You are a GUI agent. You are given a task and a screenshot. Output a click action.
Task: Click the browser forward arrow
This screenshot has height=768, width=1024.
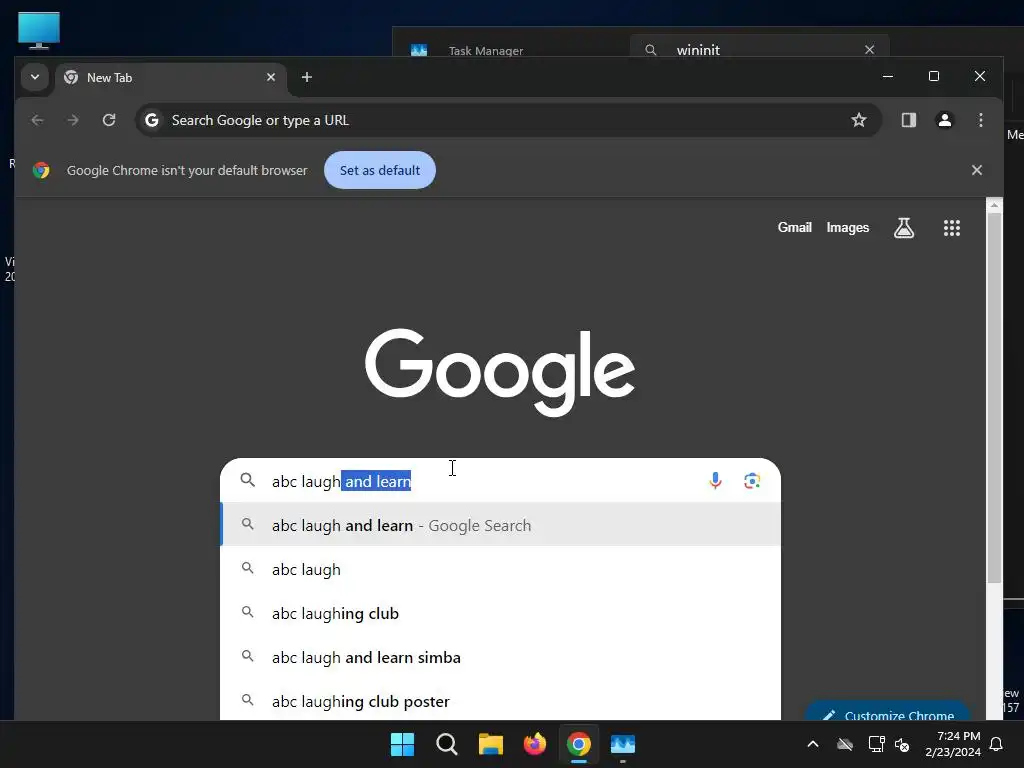click(x=73, y=120)
